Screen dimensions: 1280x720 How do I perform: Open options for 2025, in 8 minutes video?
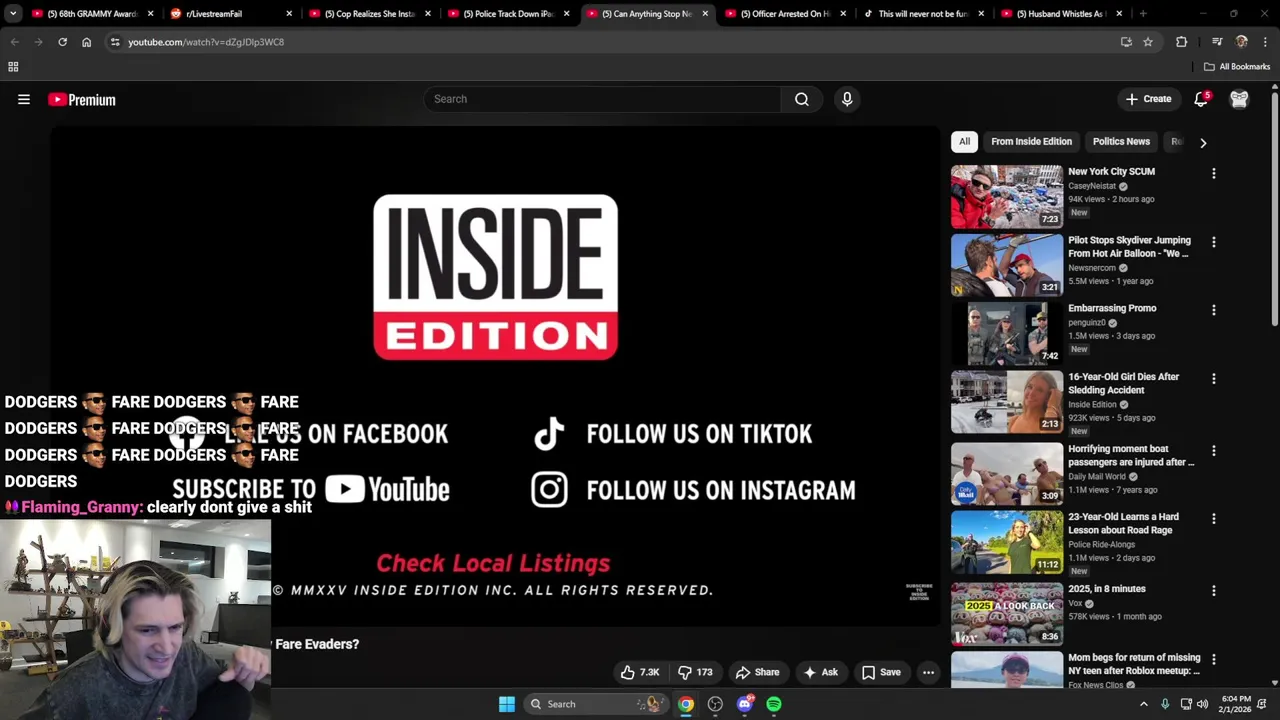click(x=1213, y=591)
